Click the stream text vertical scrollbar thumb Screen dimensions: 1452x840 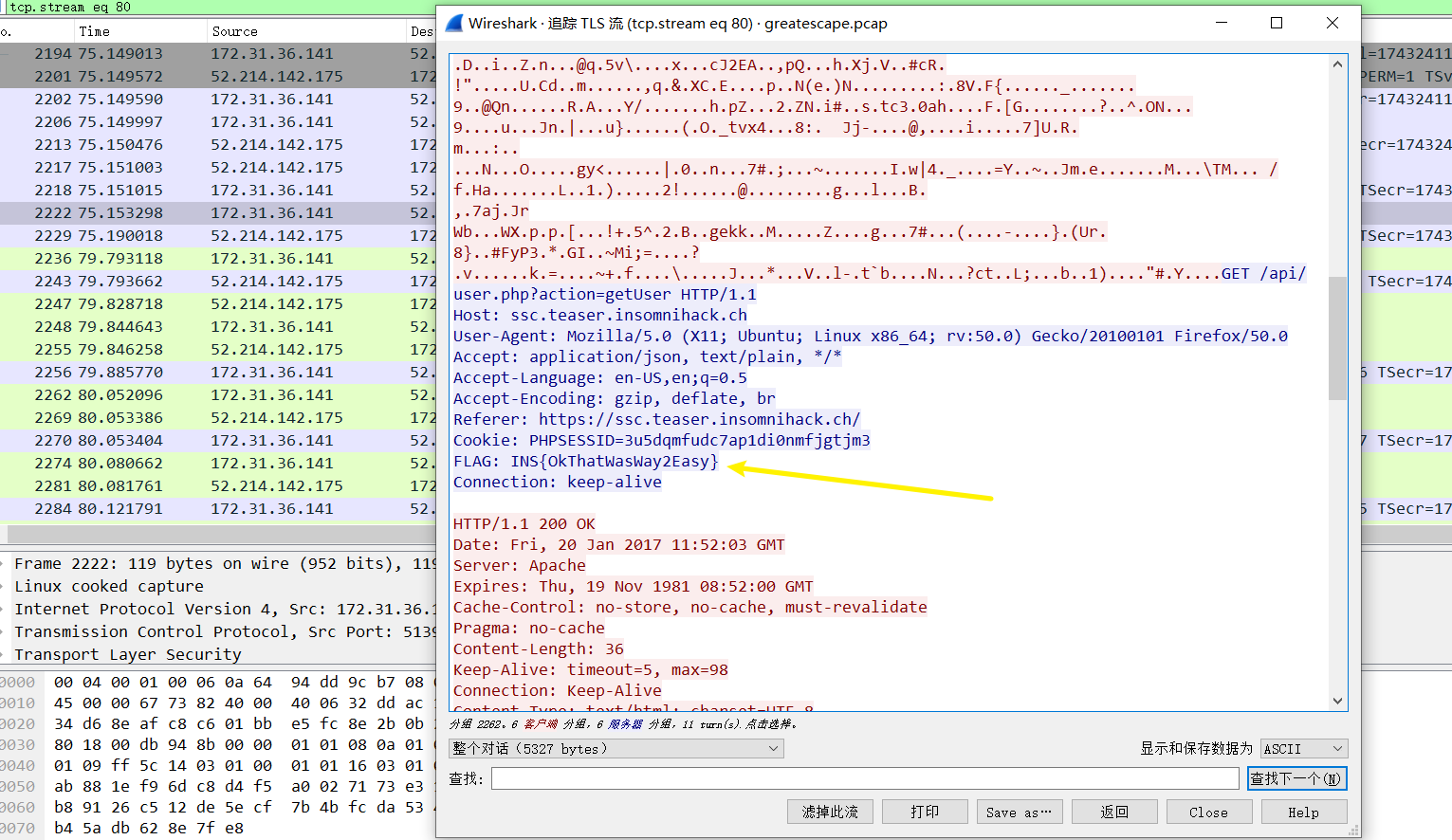[1337, 338]
